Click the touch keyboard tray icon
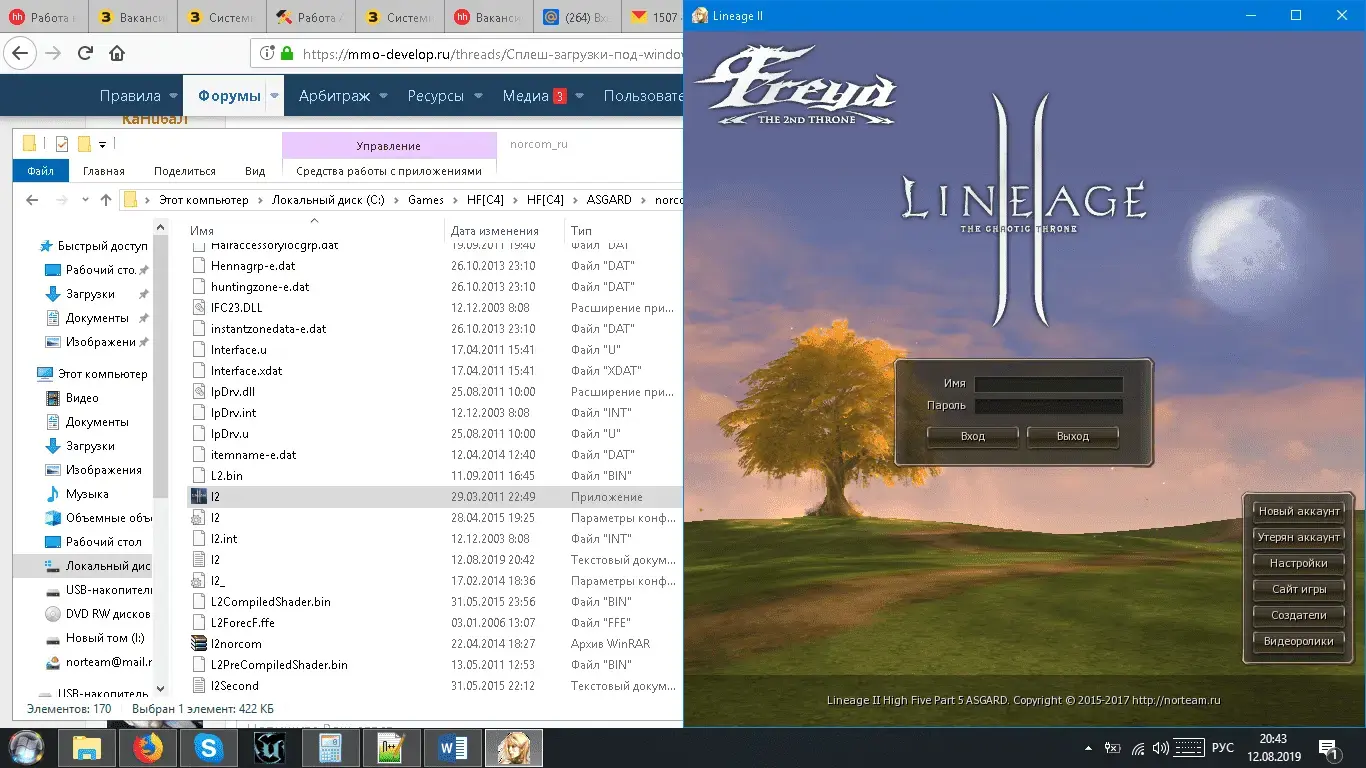The image size is (1366, 768). tap(1189, 748)
